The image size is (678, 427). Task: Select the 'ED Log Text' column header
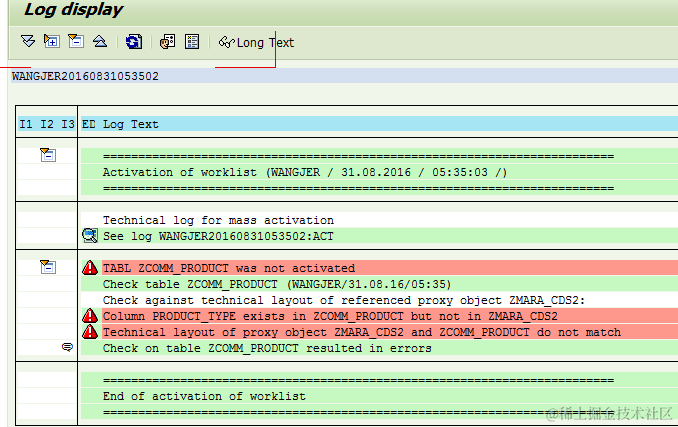pyautogui.click(x=120, y=124)
